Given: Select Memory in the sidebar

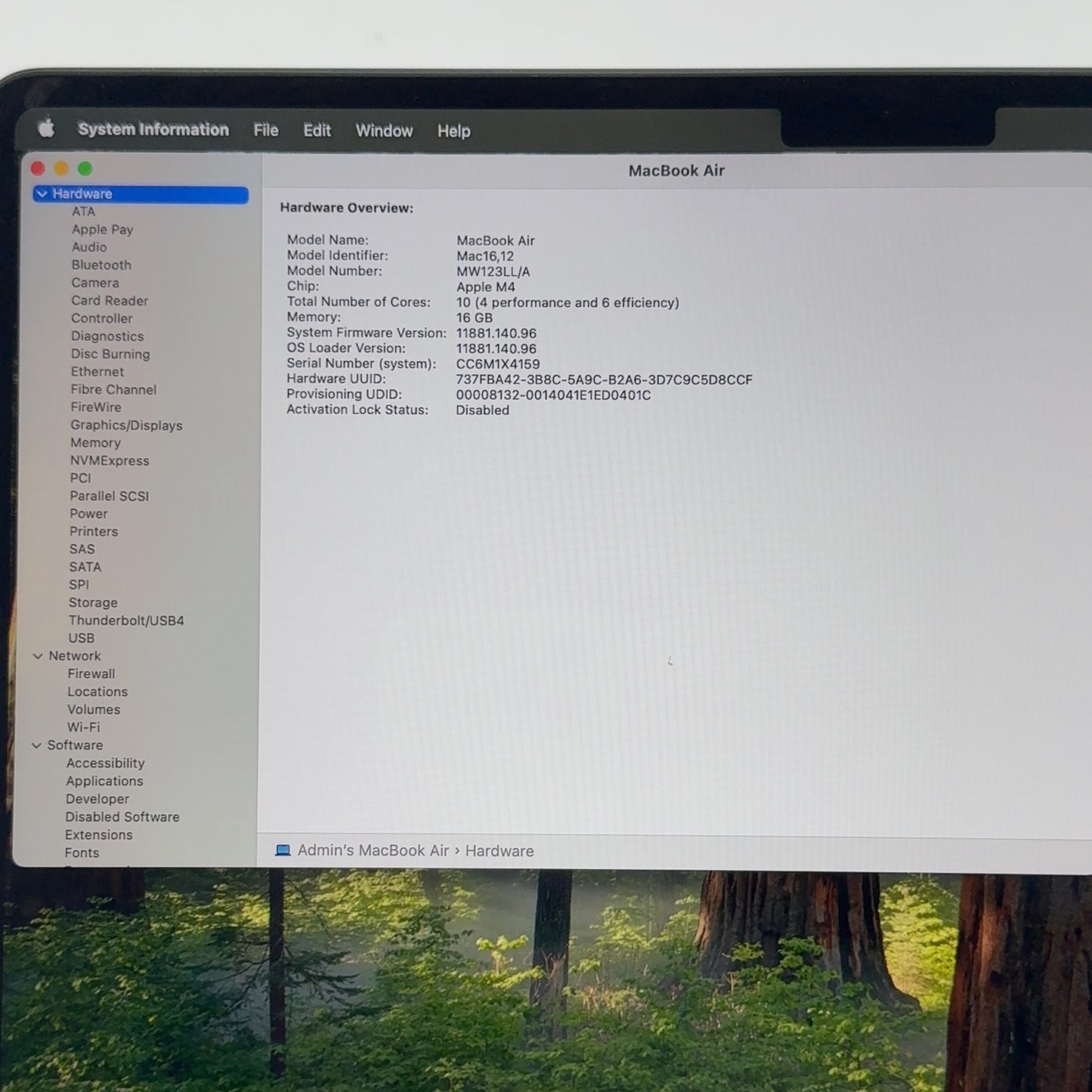Looking at the screenshot, I should click(x=95, y=443).
